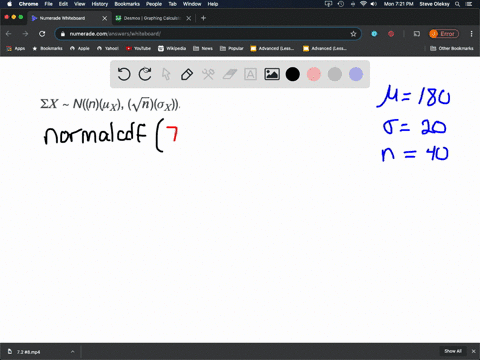
Task: Select the text box tool
Action: (x=250, y=74)
